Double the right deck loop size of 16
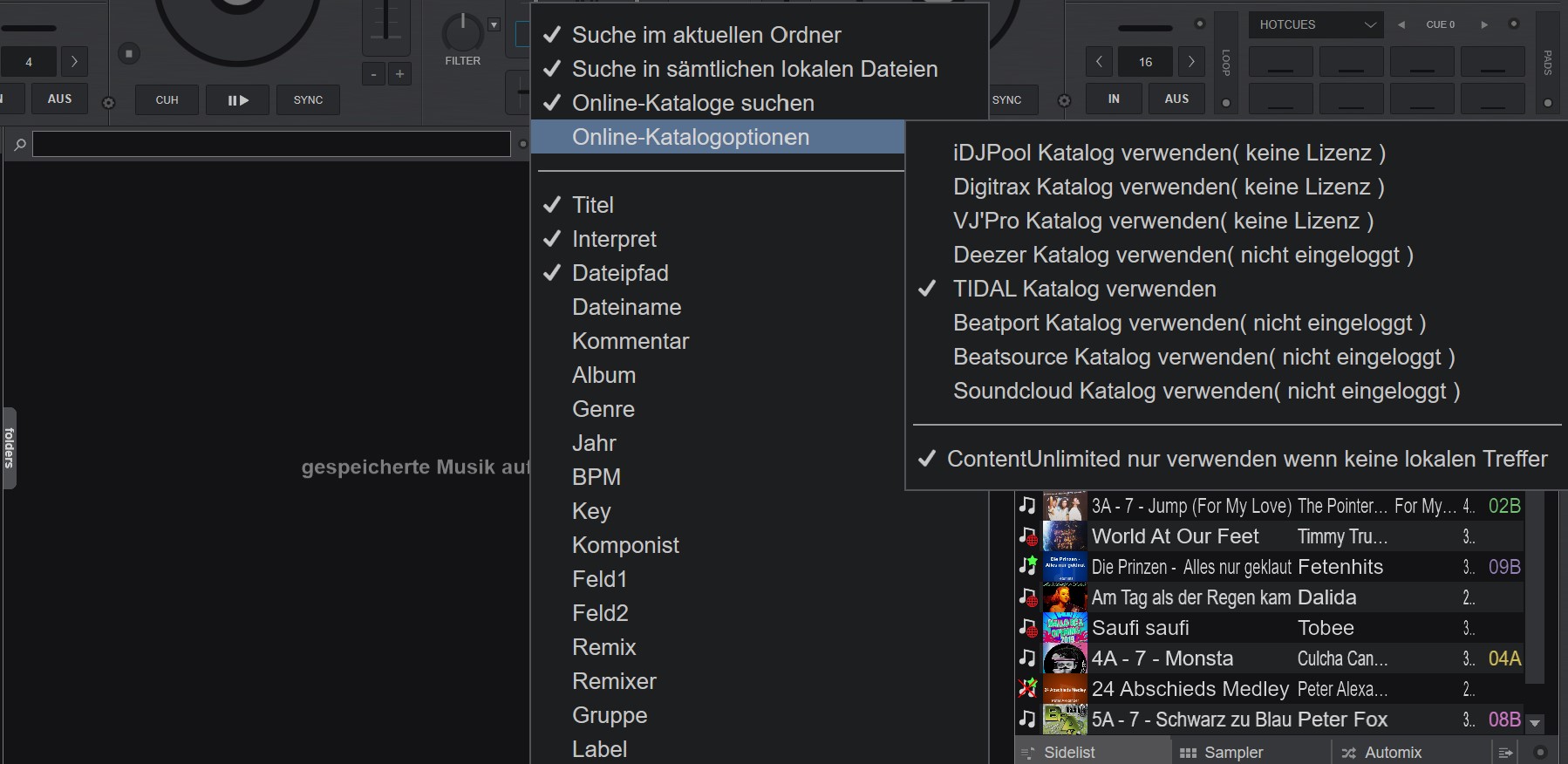 (1190, 61)
